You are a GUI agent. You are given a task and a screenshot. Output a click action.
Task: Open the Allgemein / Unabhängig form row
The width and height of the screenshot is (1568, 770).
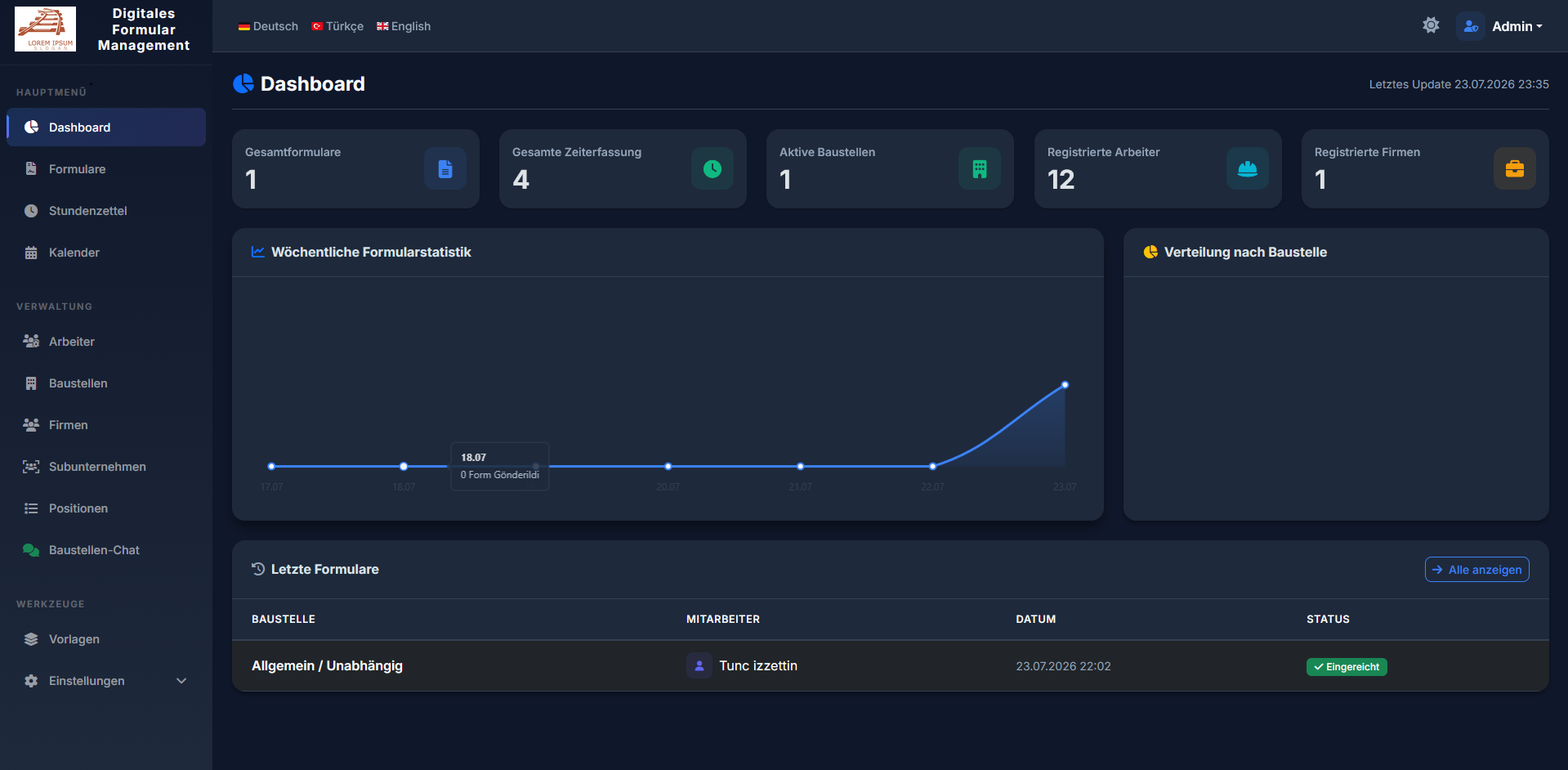coord(891,665)
